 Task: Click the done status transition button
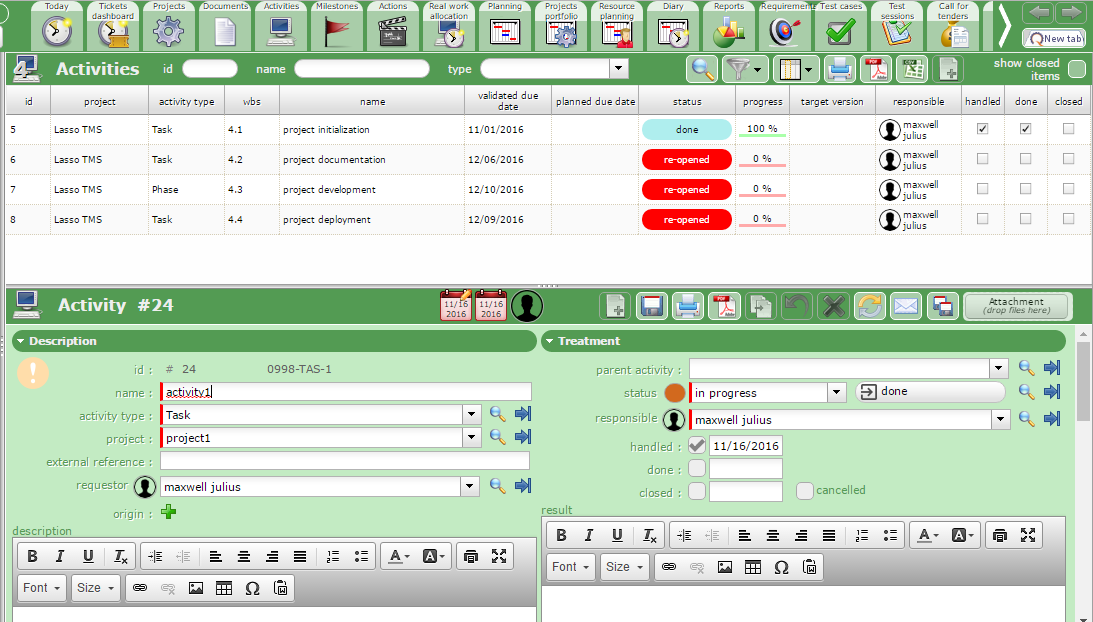point(930,392)
